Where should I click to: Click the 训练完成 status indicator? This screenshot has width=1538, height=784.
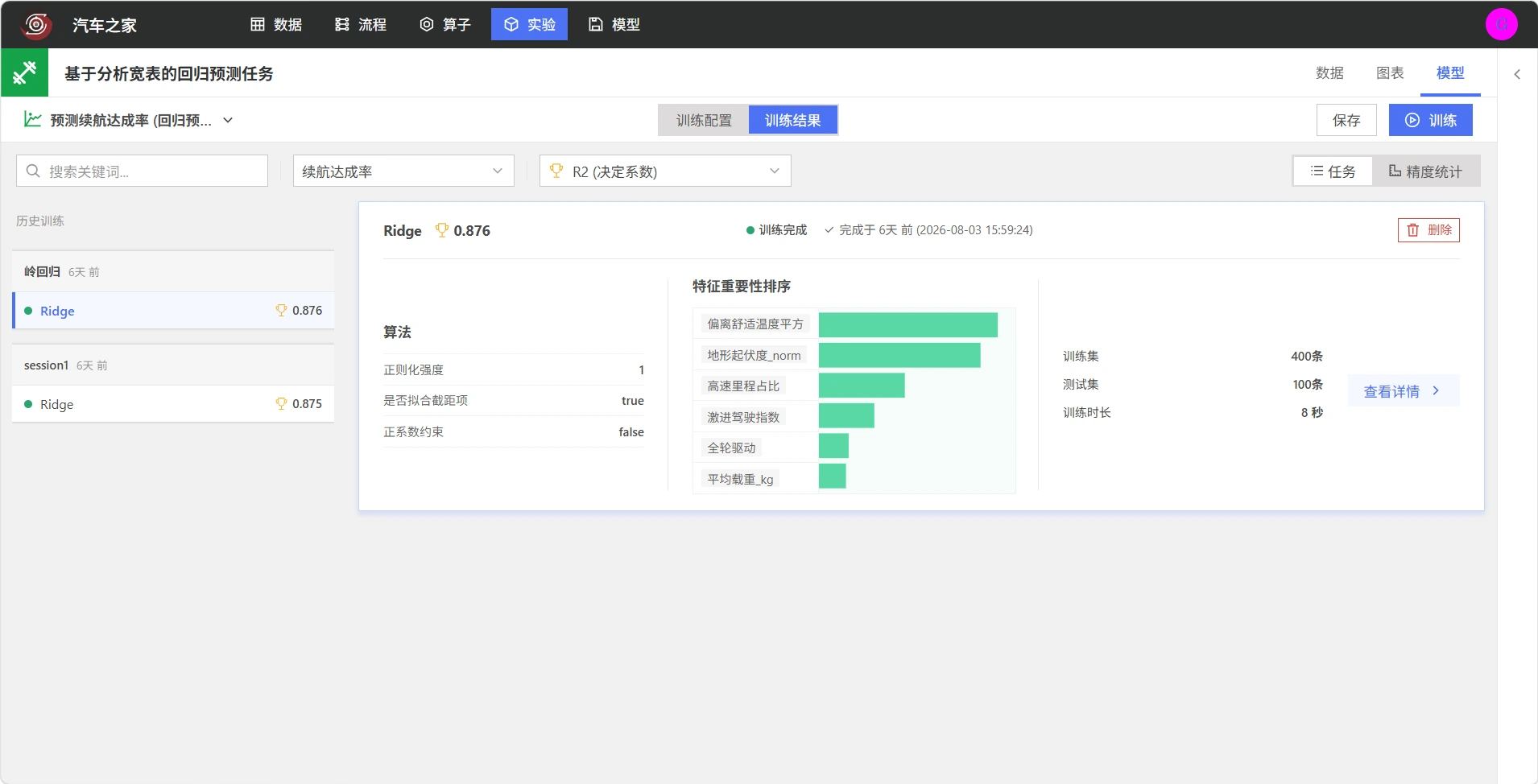(776, 230)
